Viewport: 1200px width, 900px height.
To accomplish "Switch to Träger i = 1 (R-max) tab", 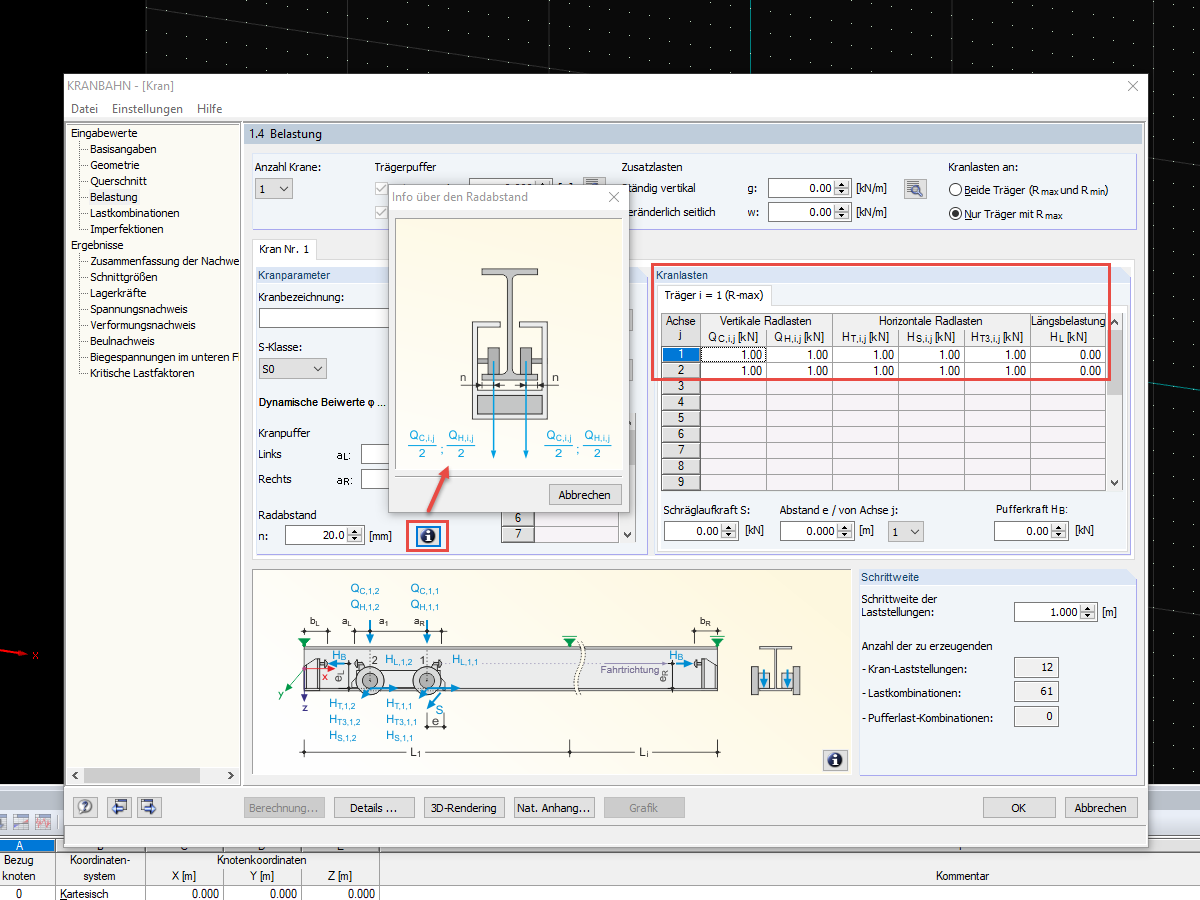I will coord(714,295).
